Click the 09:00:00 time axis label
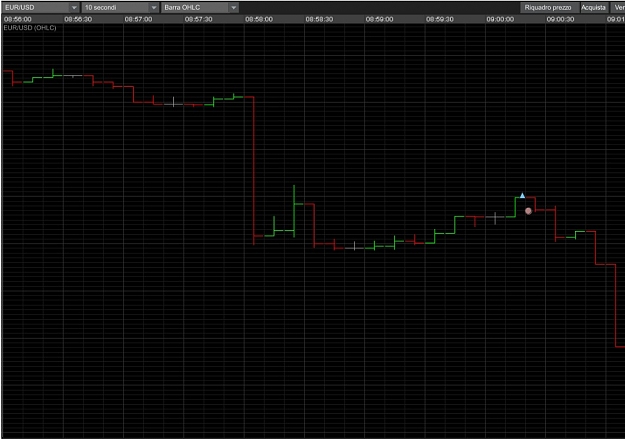 tap(500, 19)
